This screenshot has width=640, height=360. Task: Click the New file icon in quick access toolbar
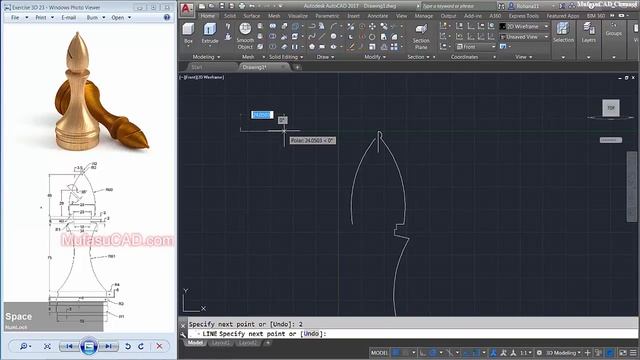tap(202, 6)
